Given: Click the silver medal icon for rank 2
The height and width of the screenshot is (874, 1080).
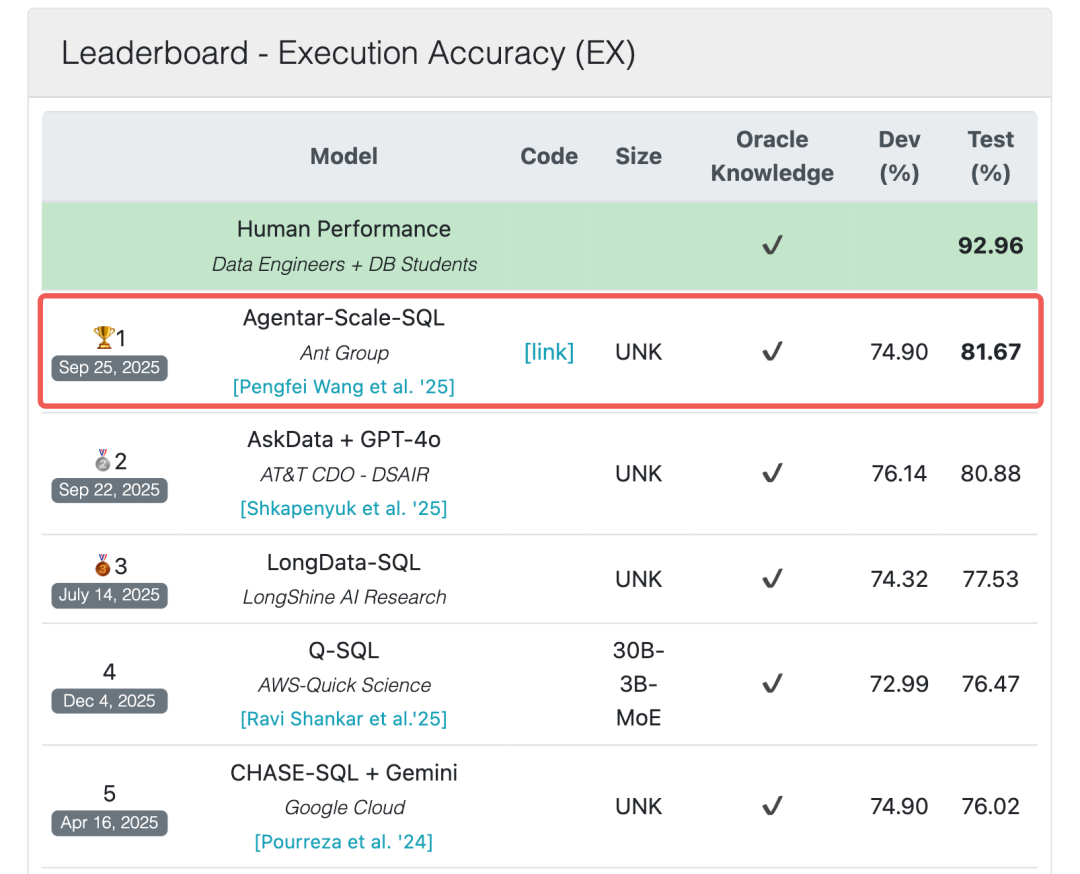Looking at the screenshot, I should [103, 461].
